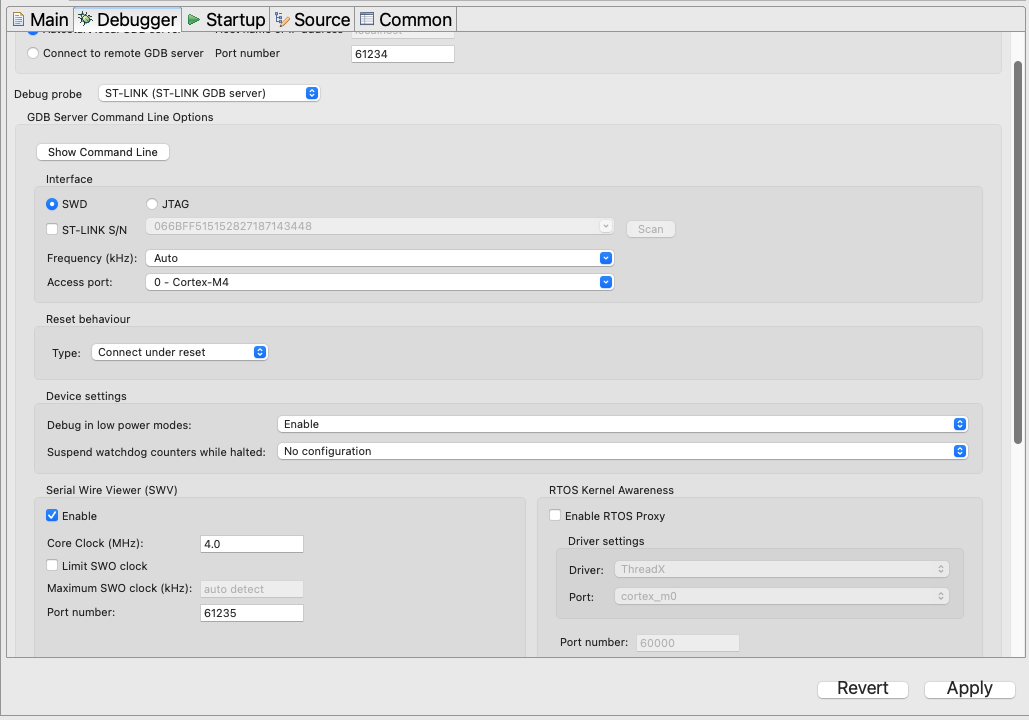Select the JTAG interface radio button
Screen dimensions: 1029x720
point(151,204)
